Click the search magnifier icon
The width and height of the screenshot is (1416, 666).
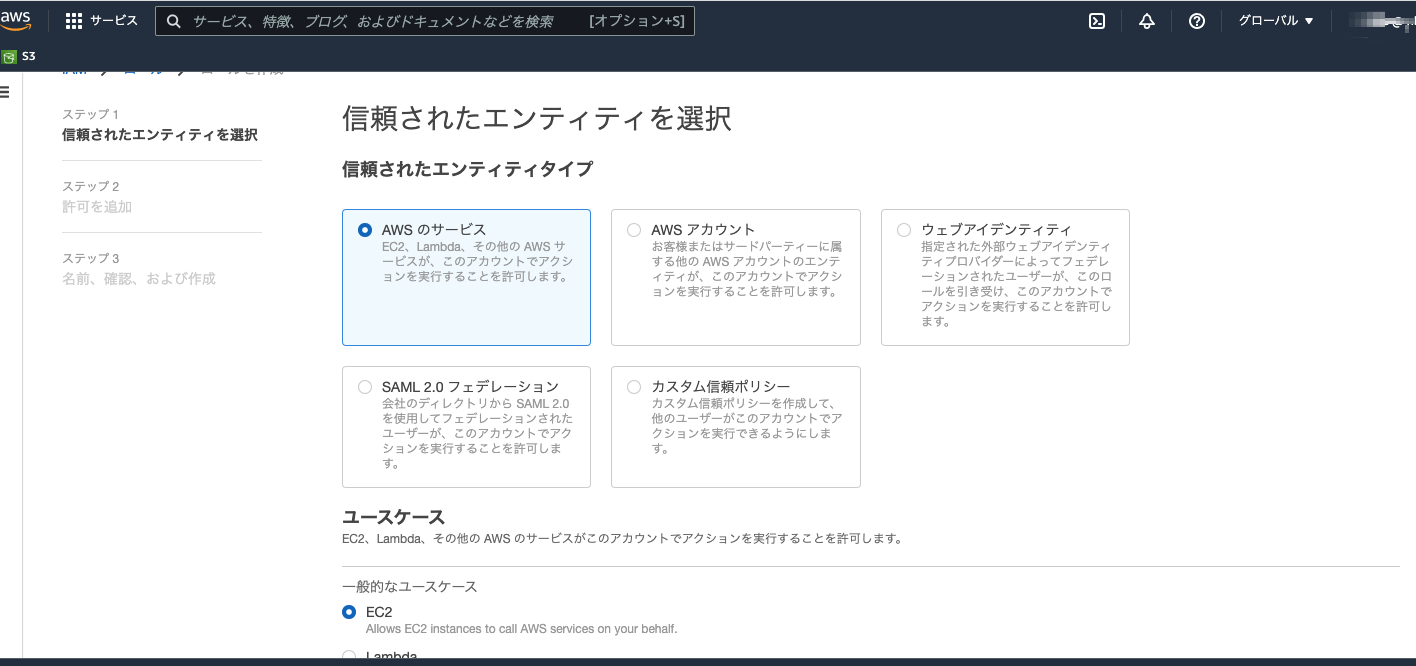pos(174,21)
